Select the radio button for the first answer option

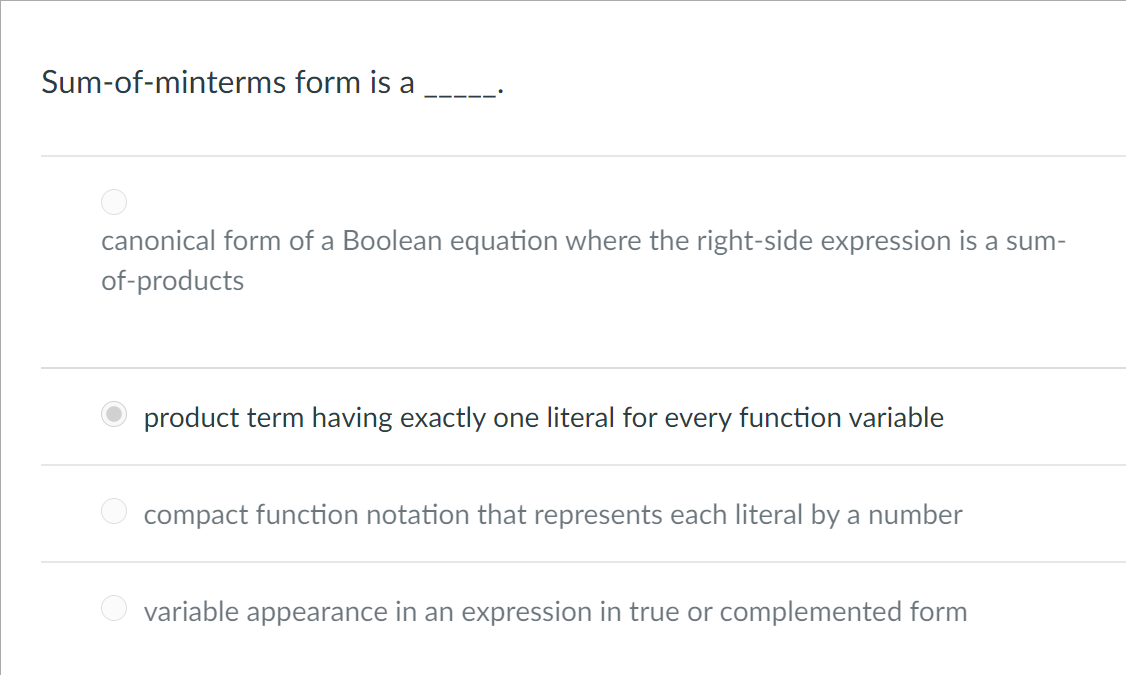tap(113, 202)
